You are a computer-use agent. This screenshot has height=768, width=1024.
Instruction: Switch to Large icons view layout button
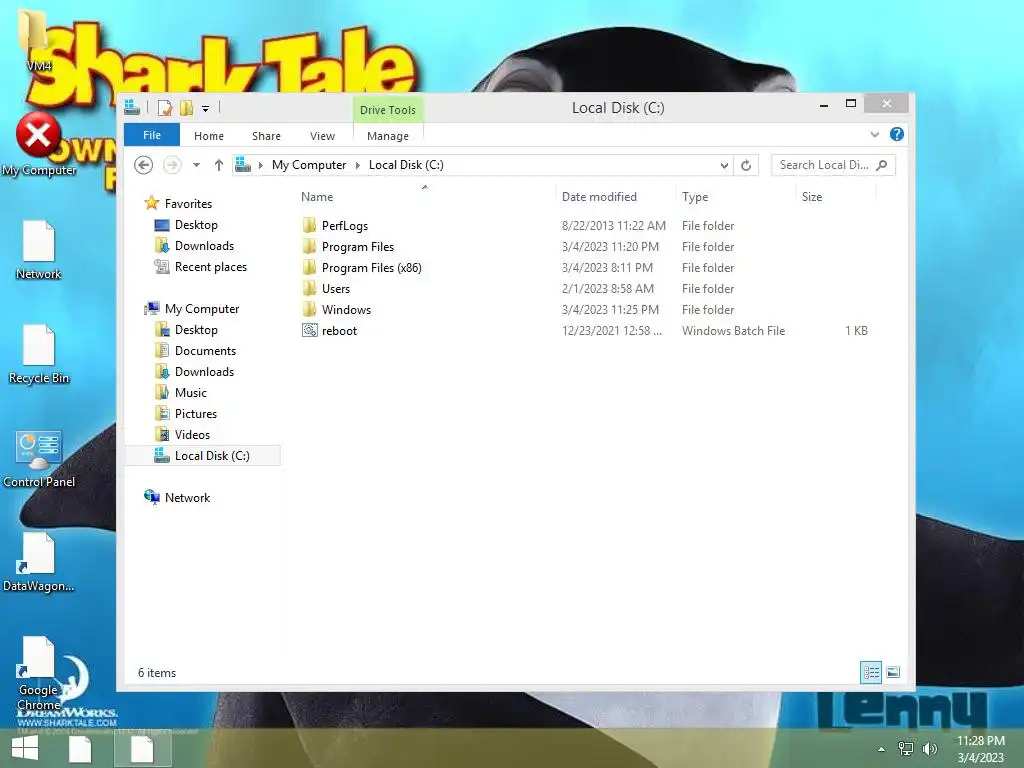pos(893,672)
